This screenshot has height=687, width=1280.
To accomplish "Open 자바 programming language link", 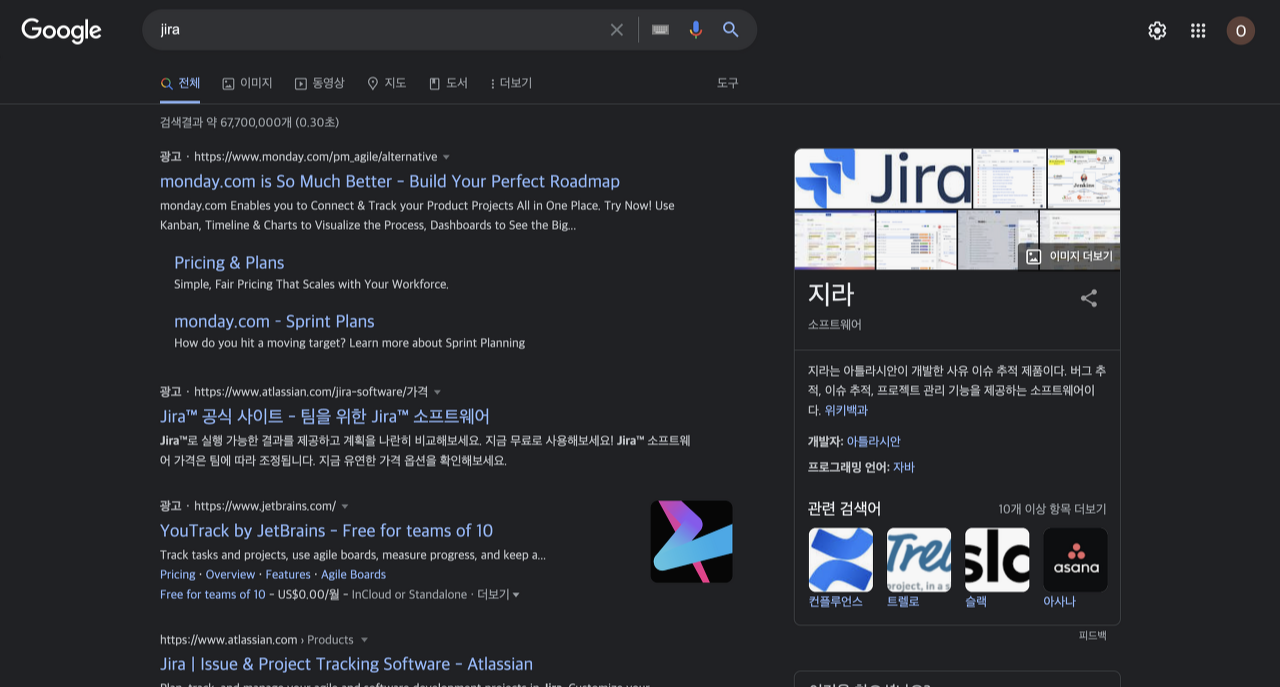I will click(903, 467).
